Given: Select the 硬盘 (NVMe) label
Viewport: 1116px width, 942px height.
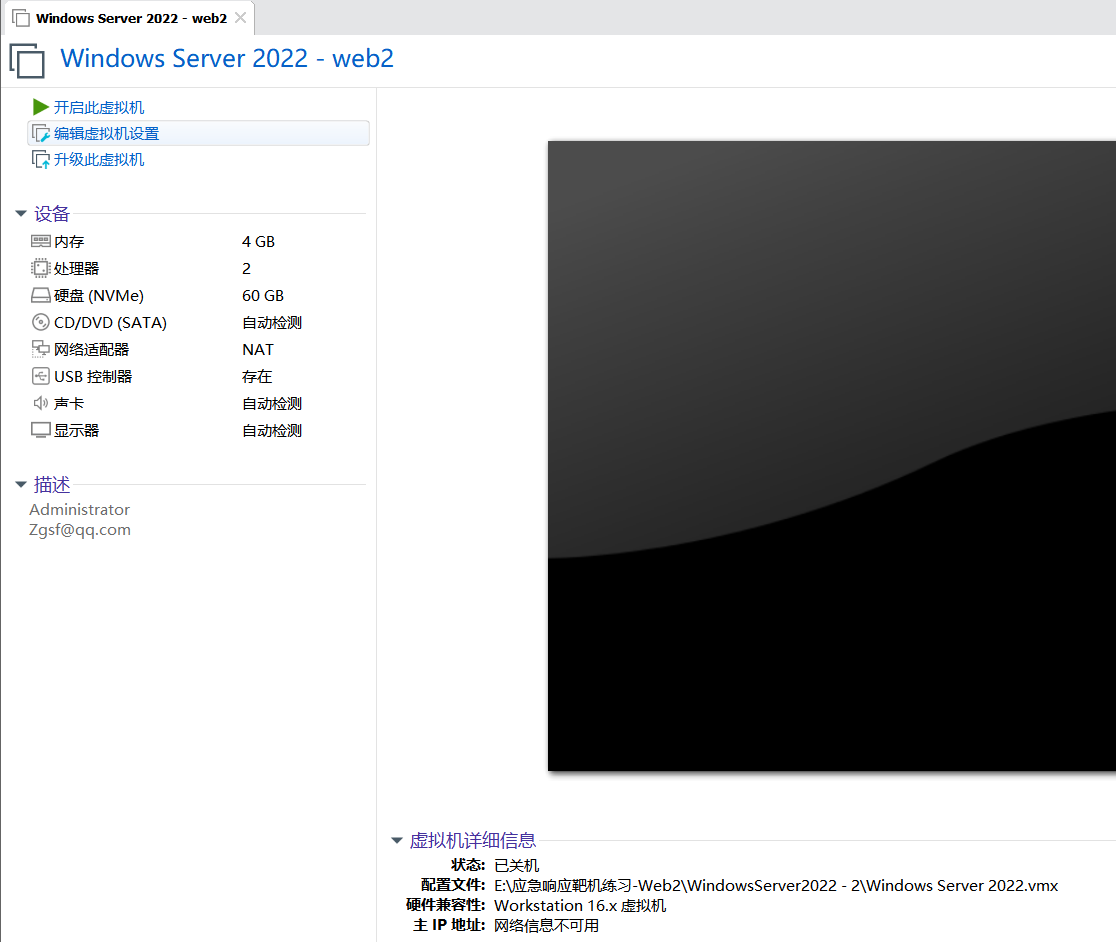Looking at the screenshot, I should point(99,296).
